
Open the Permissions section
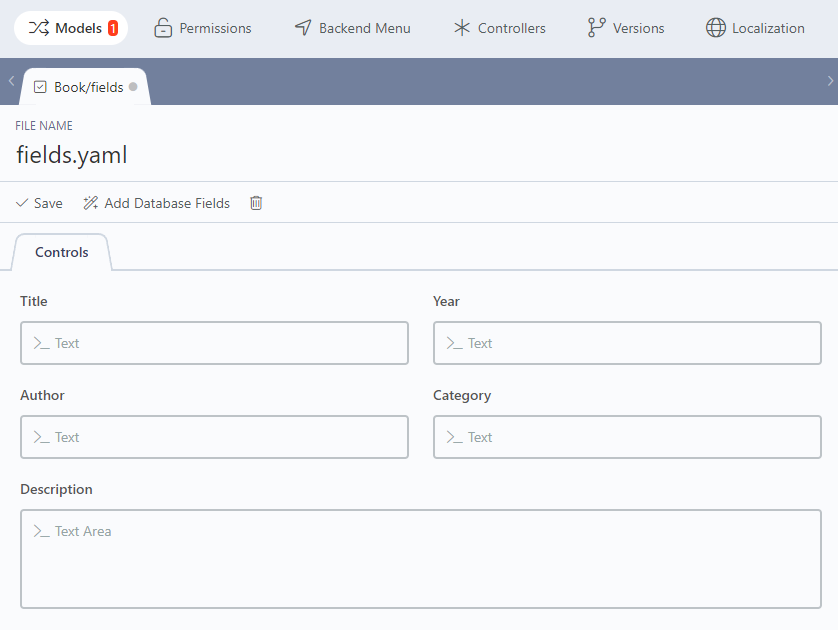(x=203, y=28)
